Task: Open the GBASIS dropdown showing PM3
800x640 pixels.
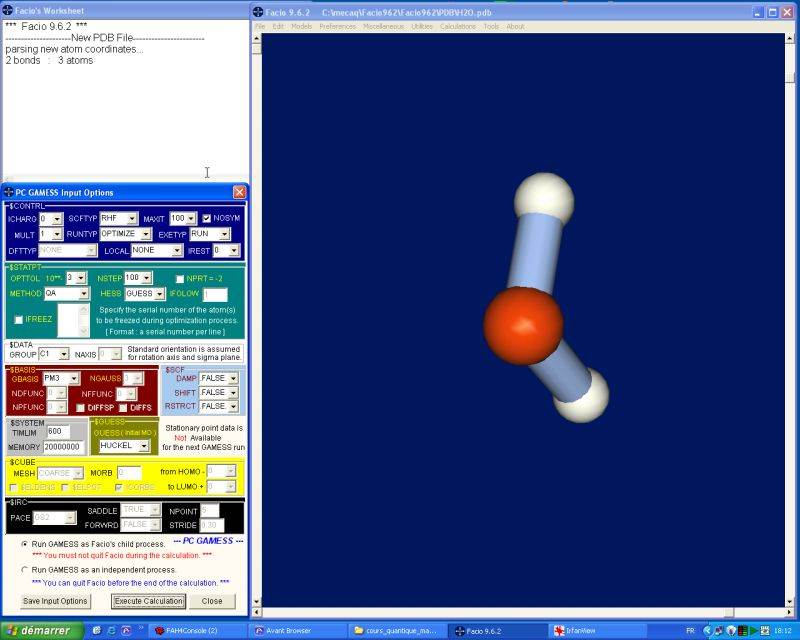Action: click(x=74, y=378)
